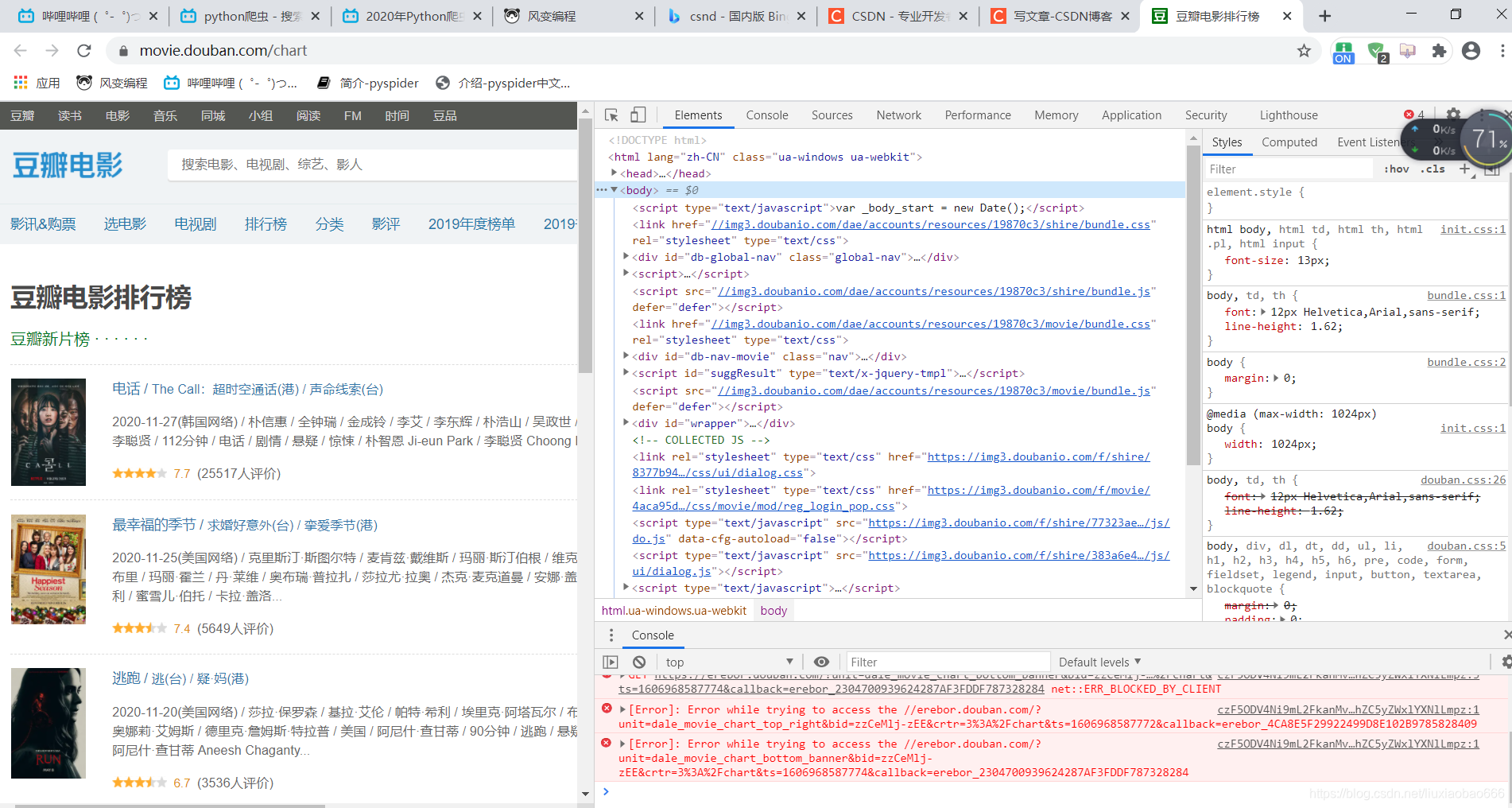Switch to the Computed styles tab
1512x808 pixels.
(1289, 142)
